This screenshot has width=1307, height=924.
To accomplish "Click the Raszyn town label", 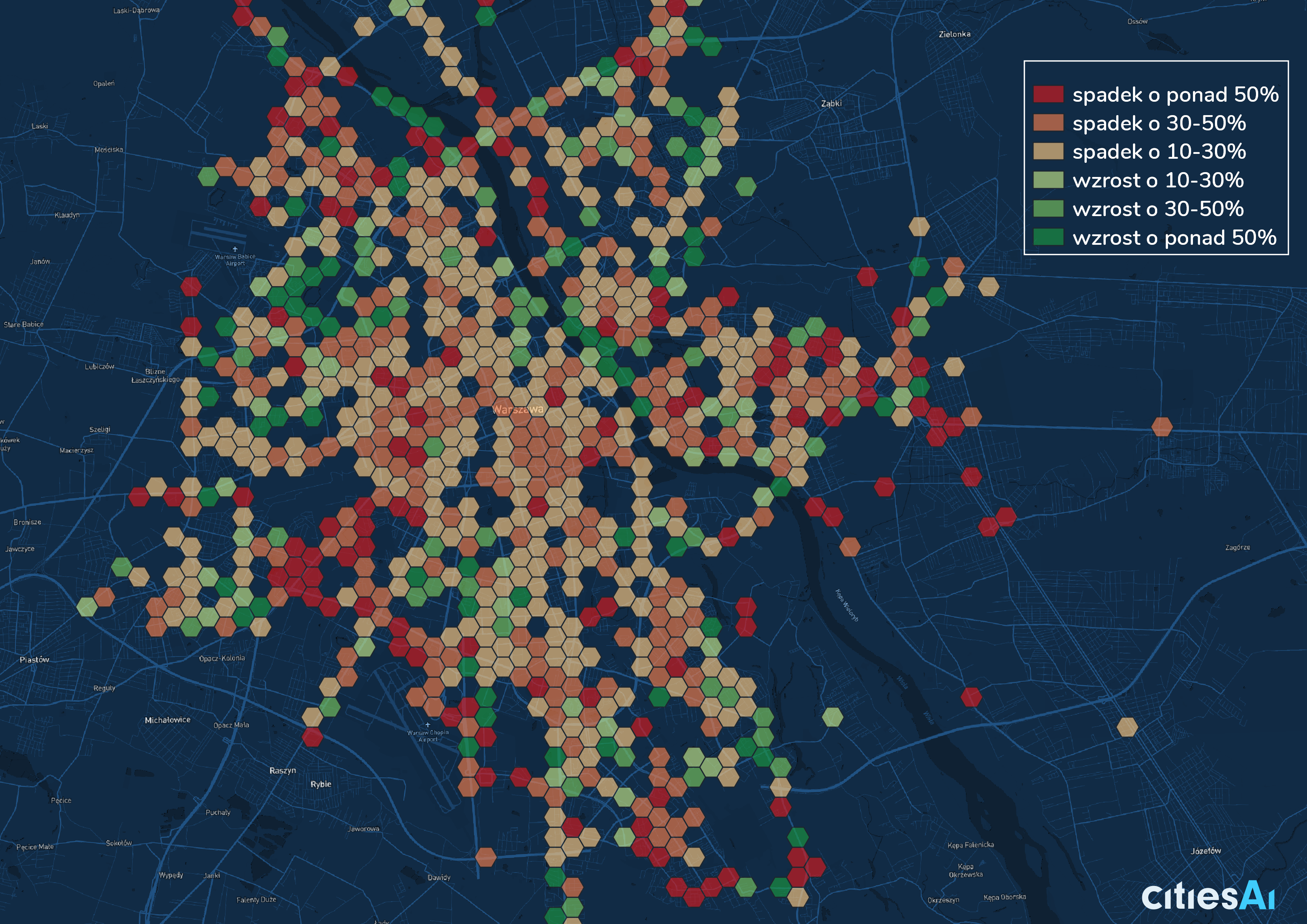I will (282, 770).
